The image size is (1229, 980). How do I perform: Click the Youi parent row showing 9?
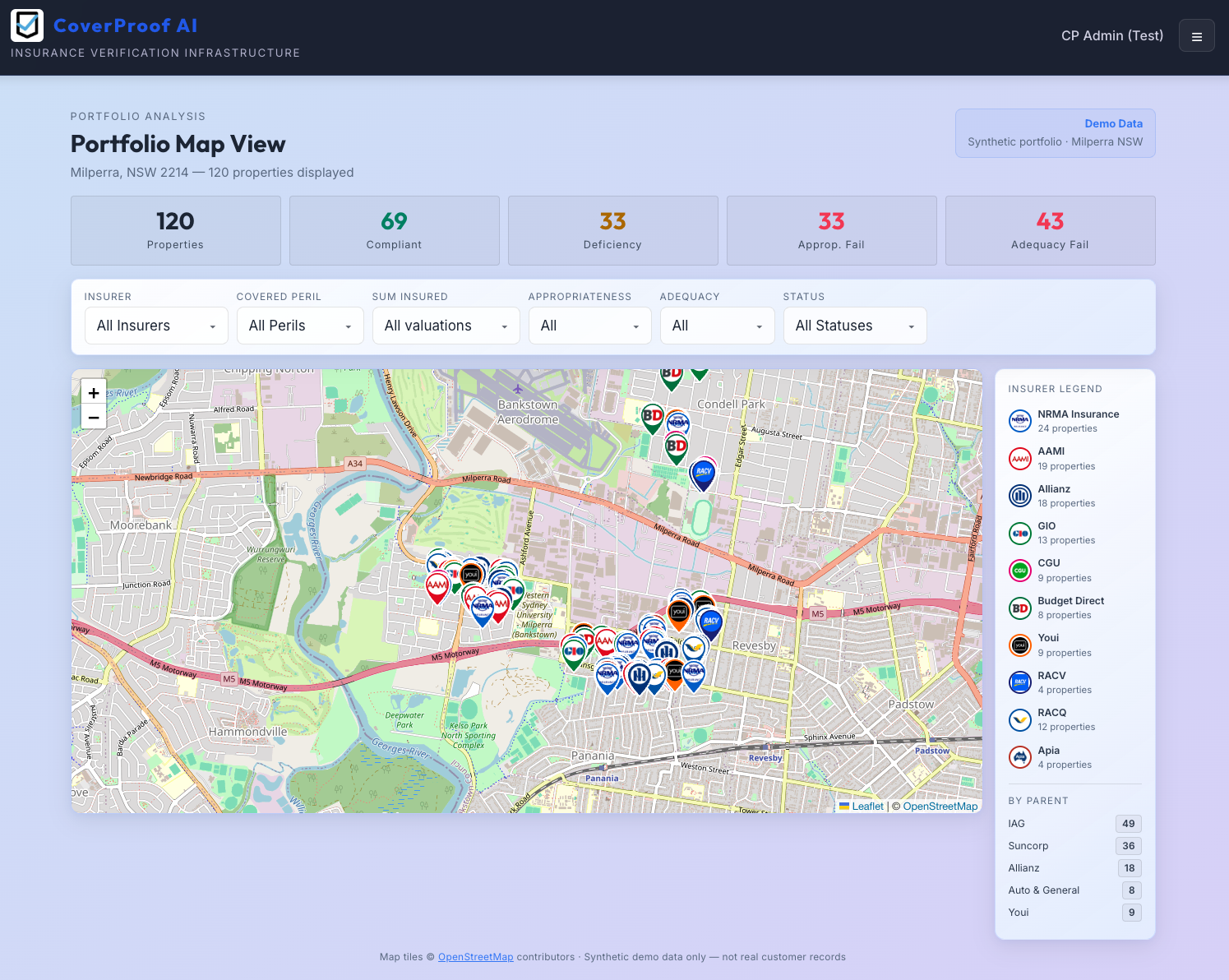1075,913
